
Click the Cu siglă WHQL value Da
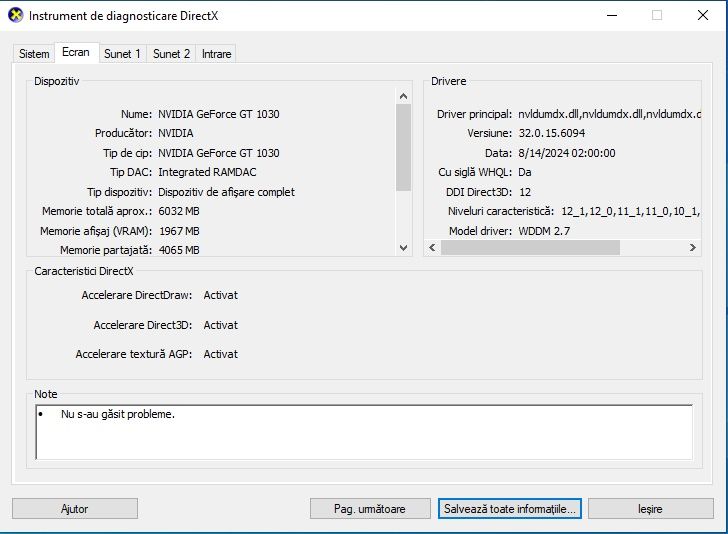coord(525,172)
